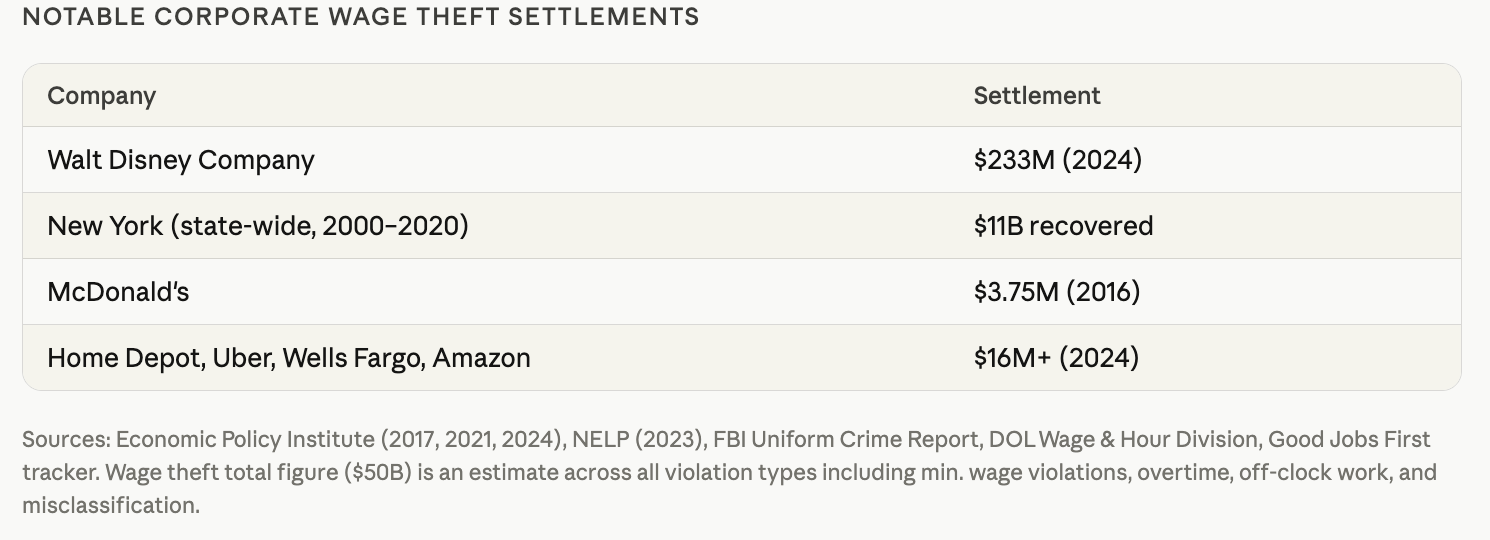
Task: Click the Home Depot, Uber, Wells Fargo, Amazon cell
Action: 289,358
